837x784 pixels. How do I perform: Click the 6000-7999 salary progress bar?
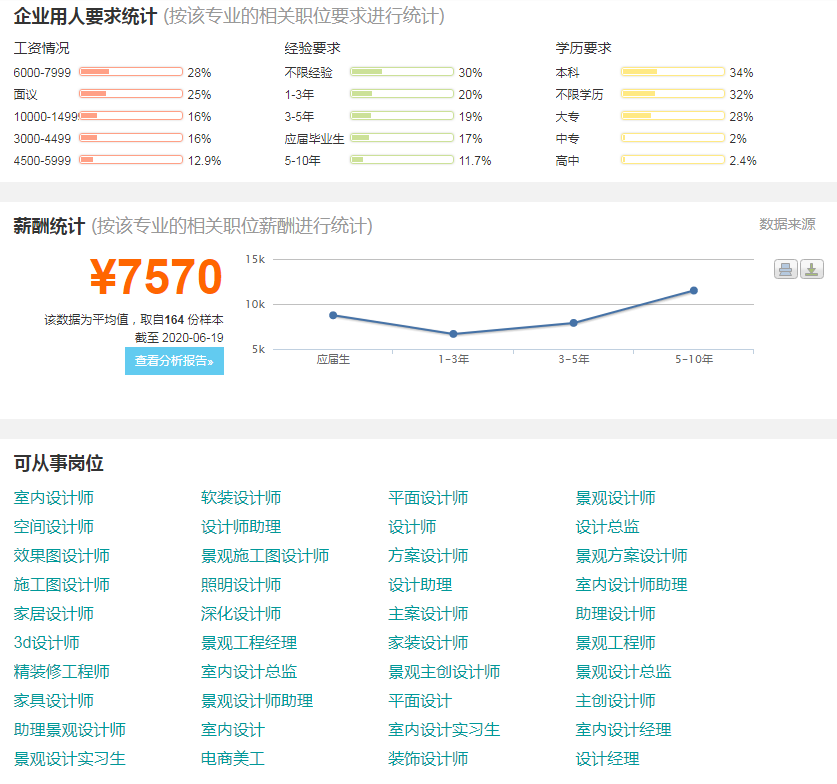click(131, 72)
